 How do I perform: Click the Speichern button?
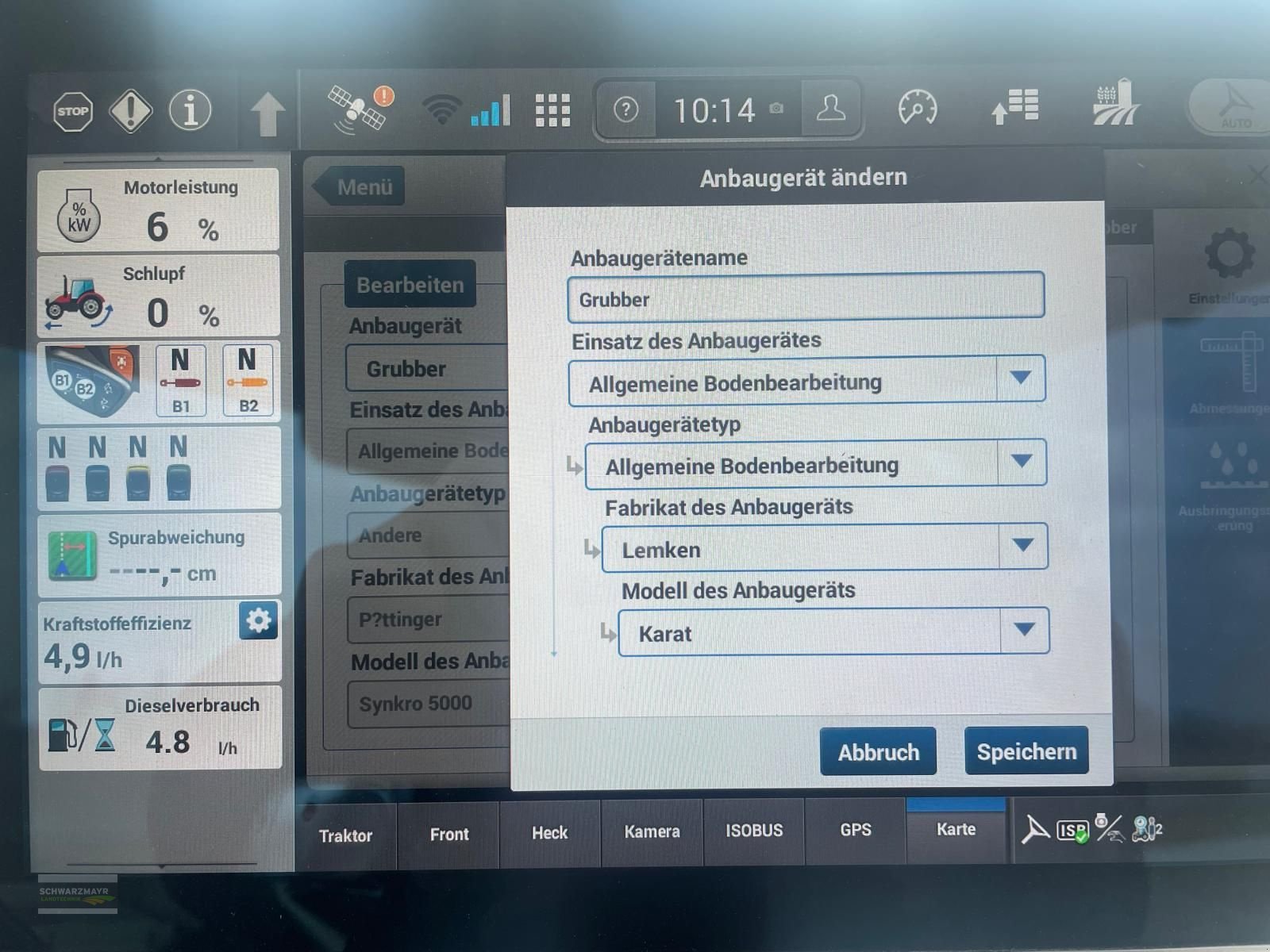(x=1026, y=751)
